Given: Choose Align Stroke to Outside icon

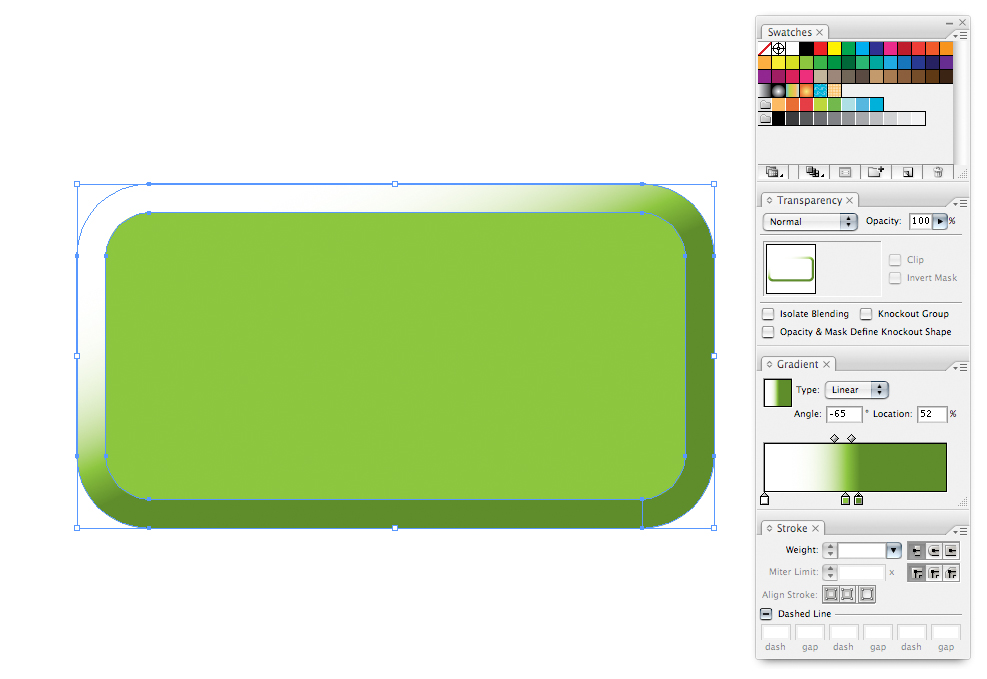Looking at the screenshot, I should tap(867, 594).
